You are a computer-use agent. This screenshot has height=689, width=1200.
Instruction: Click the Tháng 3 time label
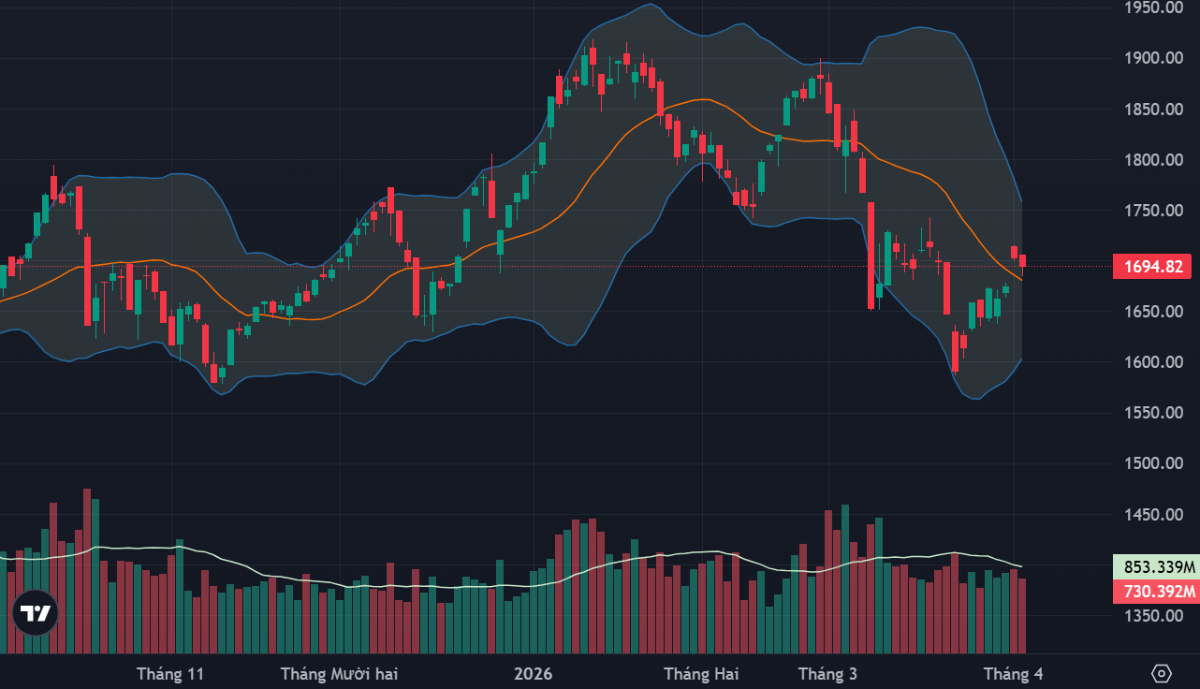tap(827, 674)
